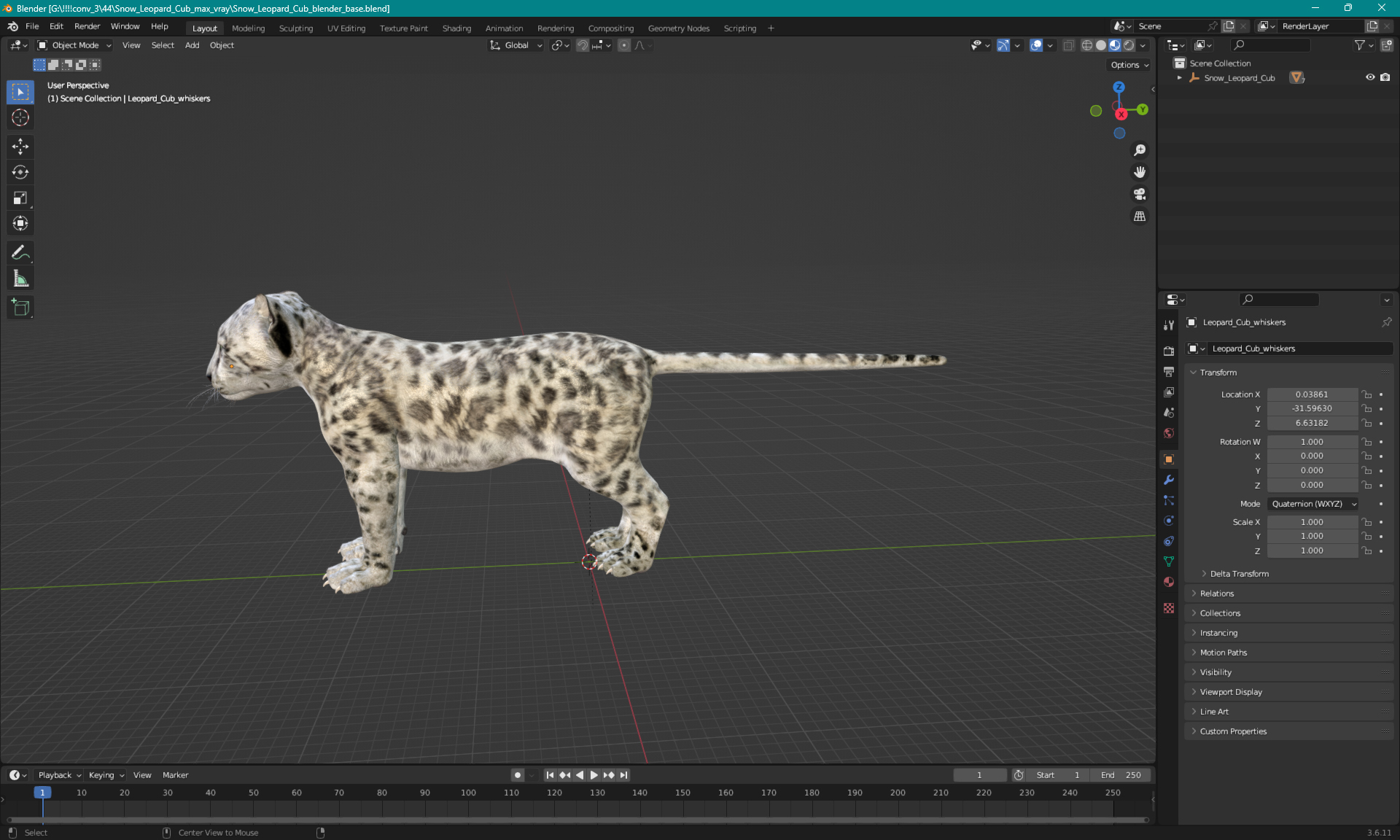
Task: Switch to material preview shading
Action: (1115, 45)
